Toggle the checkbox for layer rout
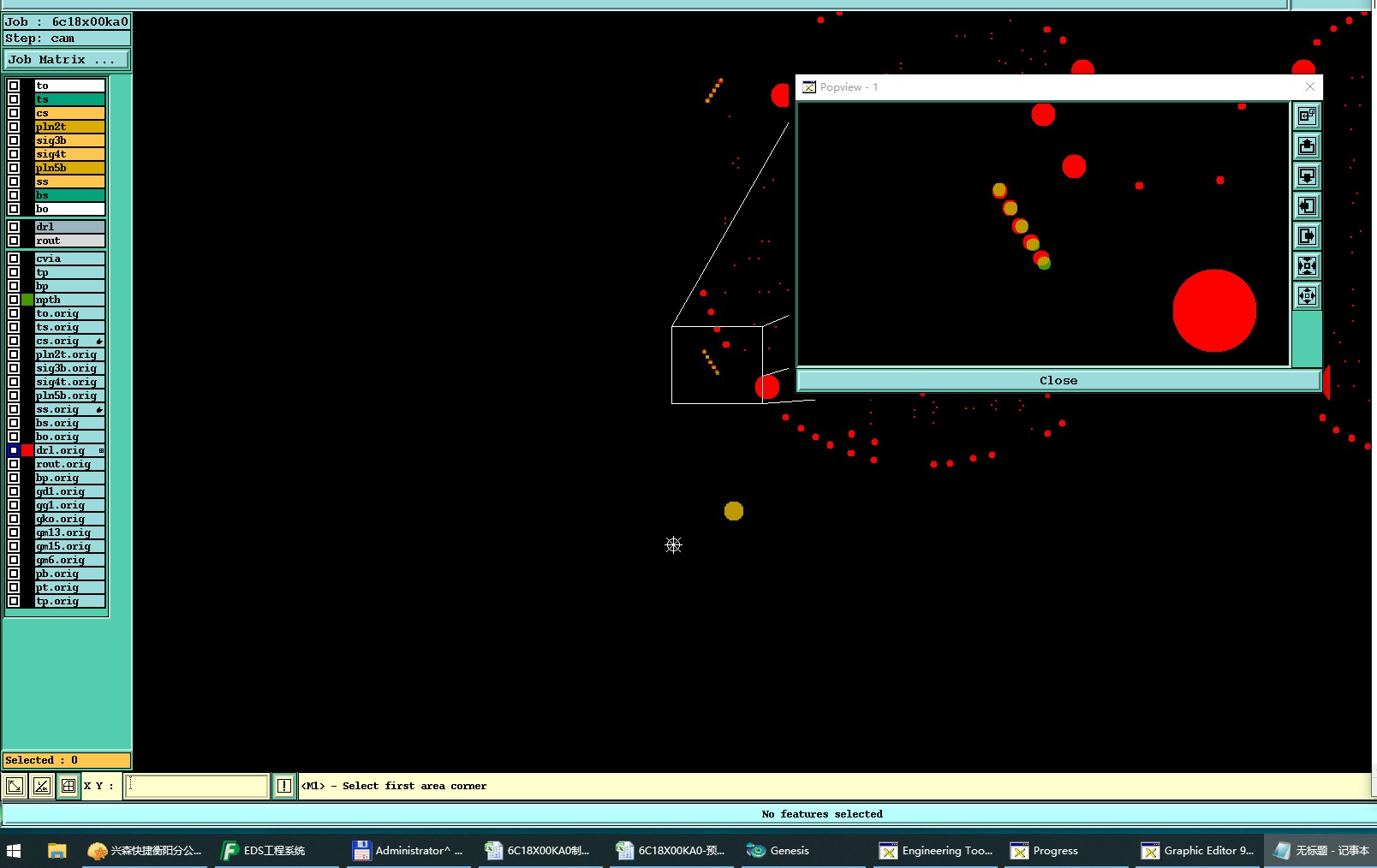This screenshot has height=868, width=1377. (x=14, y=241)
